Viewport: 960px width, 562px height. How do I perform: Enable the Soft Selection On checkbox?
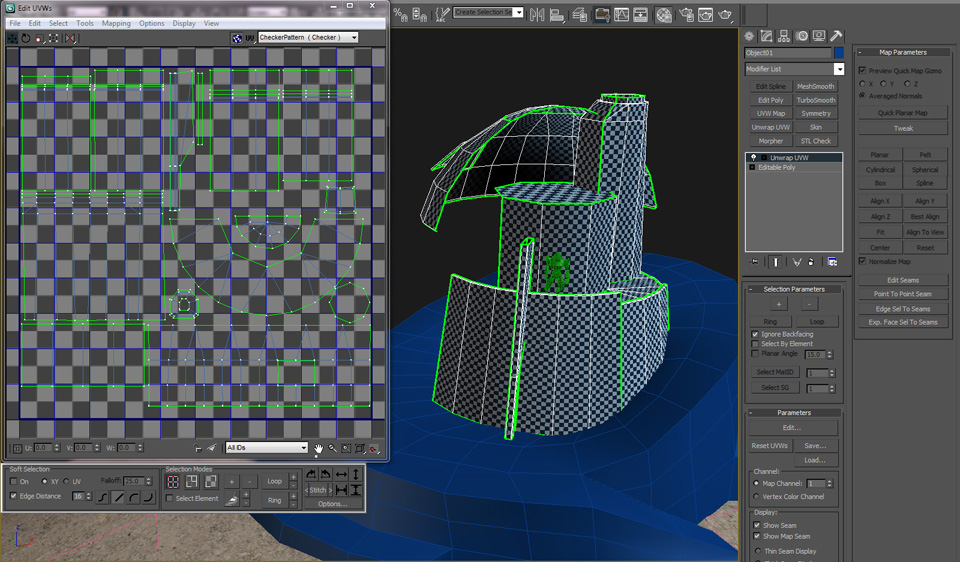pos(13,481)
